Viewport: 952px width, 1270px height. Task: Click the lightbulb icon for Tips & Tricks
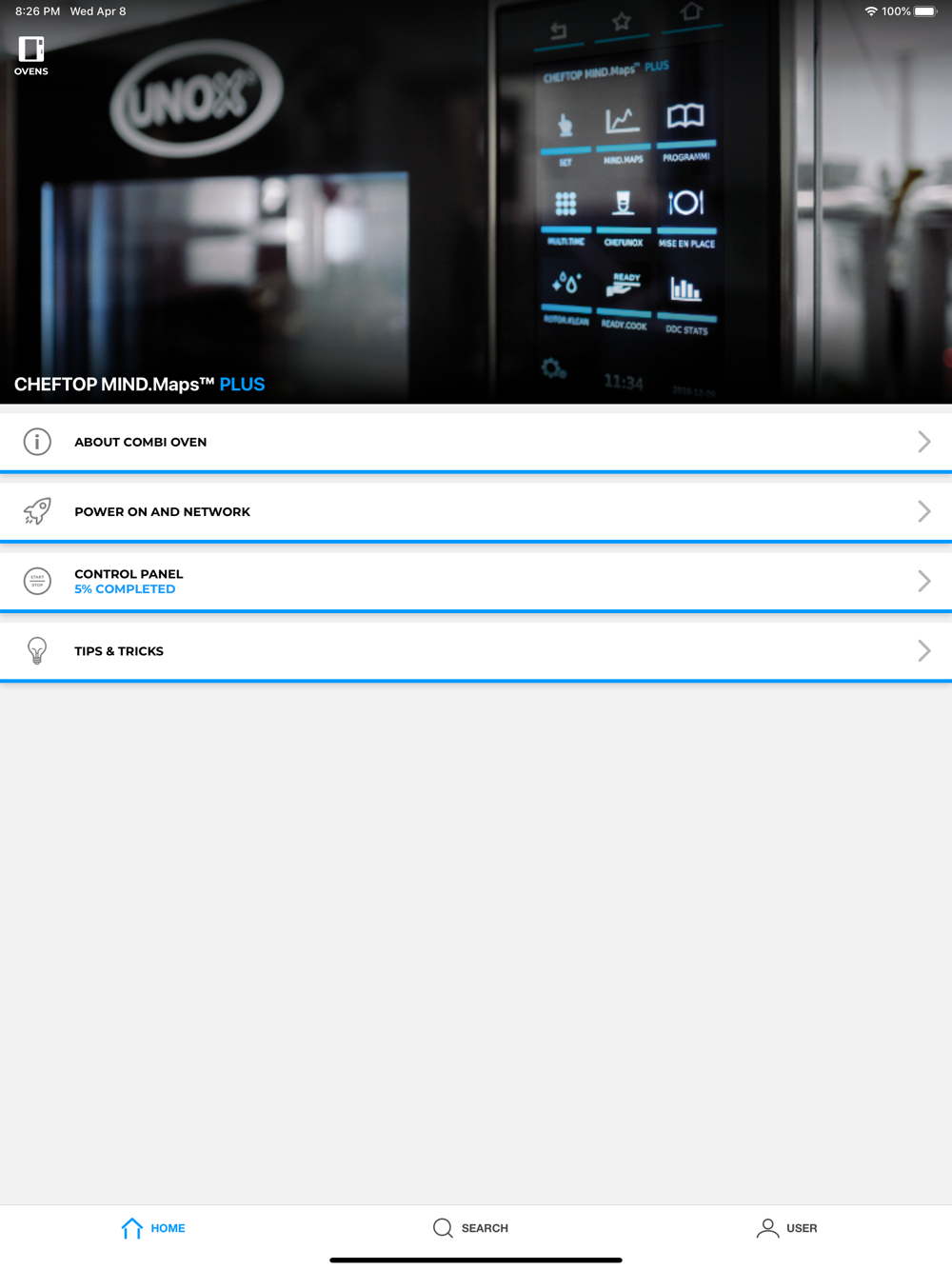(x=37, y=651)
